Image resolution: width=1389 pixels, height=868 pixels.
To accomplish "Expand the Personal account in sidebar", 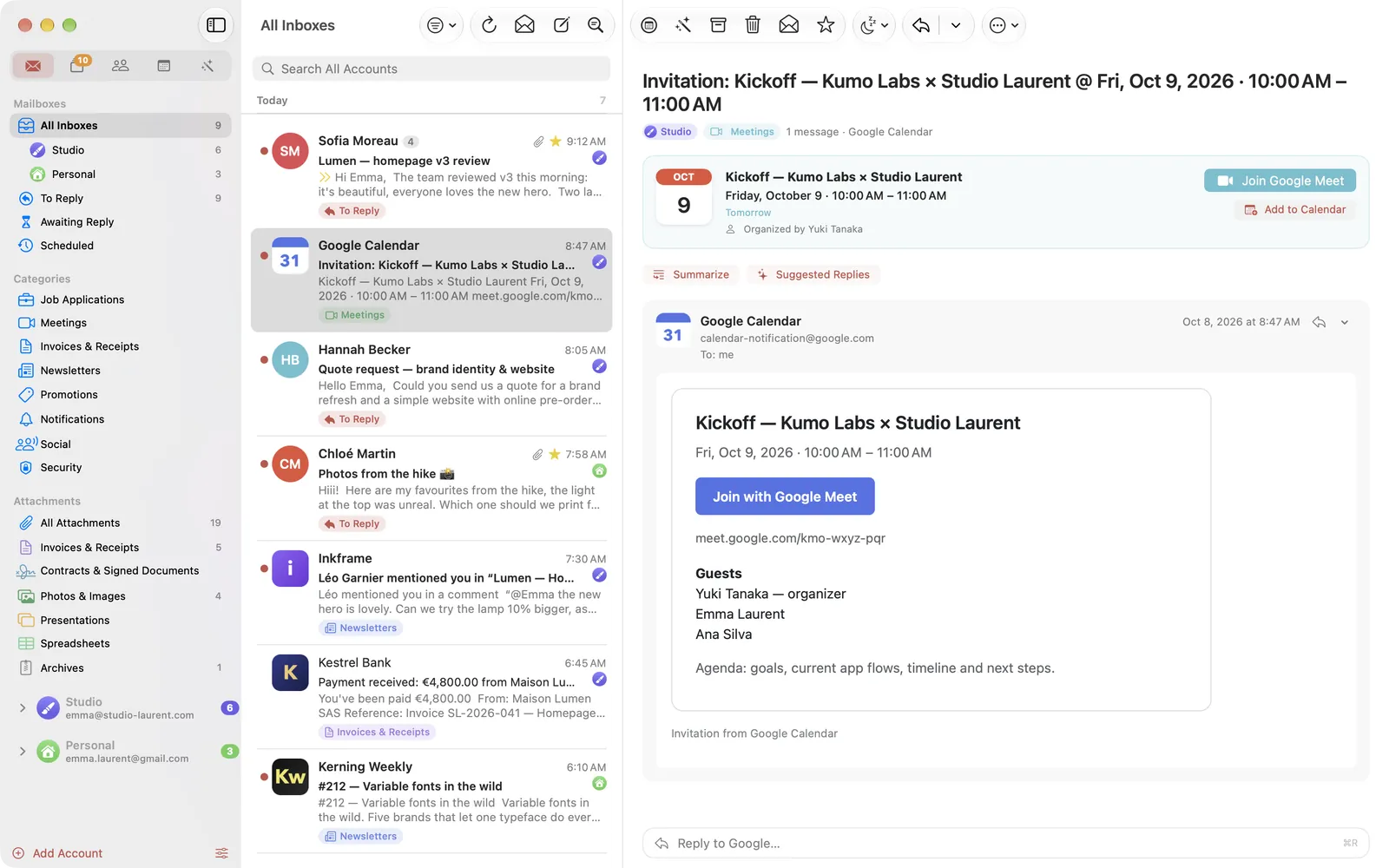I will [23, 752].
